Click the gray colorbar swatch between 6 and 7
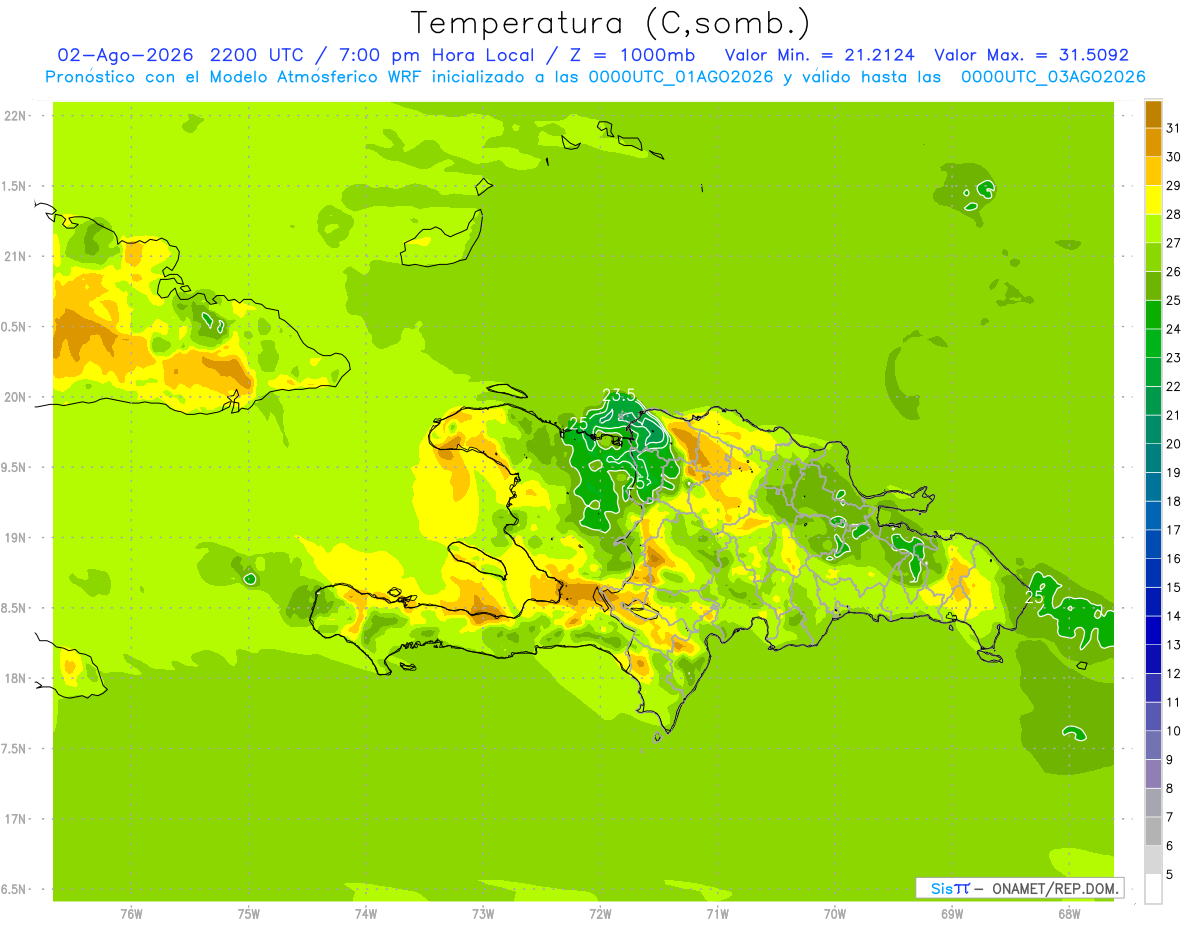The image size is (1200, 927). coord(1153,831)
